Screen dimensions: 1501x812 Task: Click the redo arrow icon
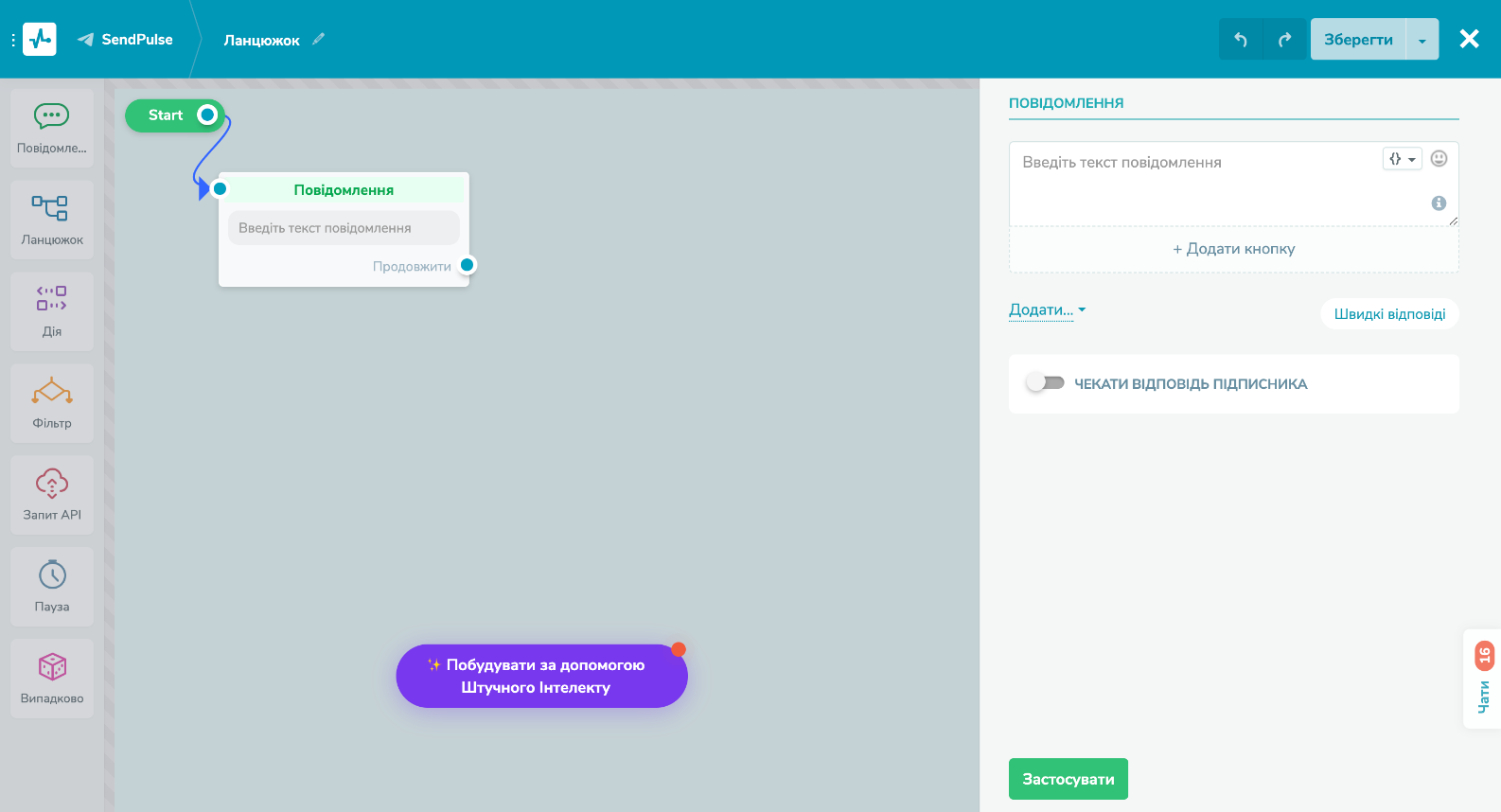click(1284, 40)
